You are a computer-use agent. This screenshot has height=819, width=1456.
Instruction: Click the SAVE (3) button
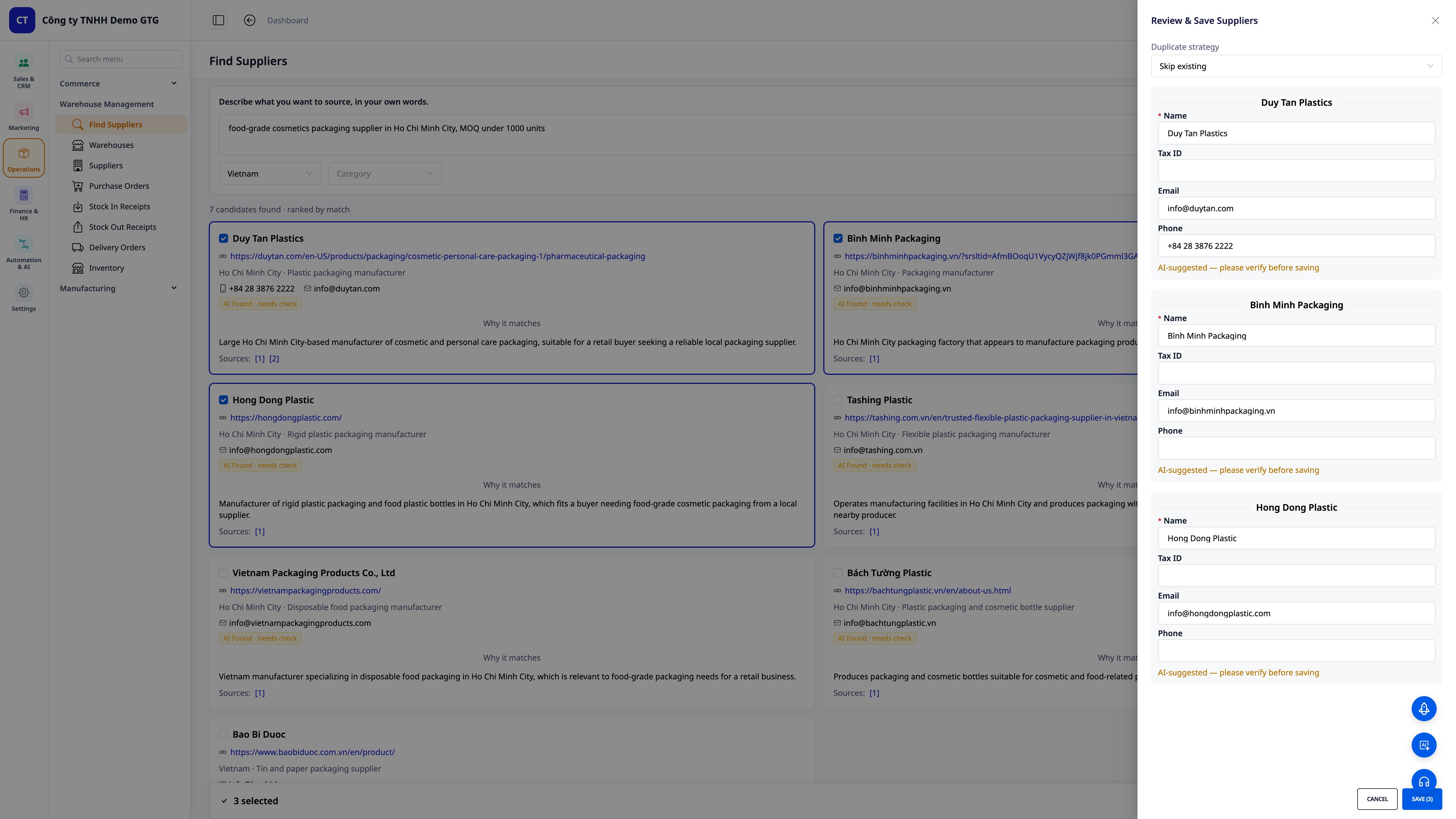(x=1422, y=799)
